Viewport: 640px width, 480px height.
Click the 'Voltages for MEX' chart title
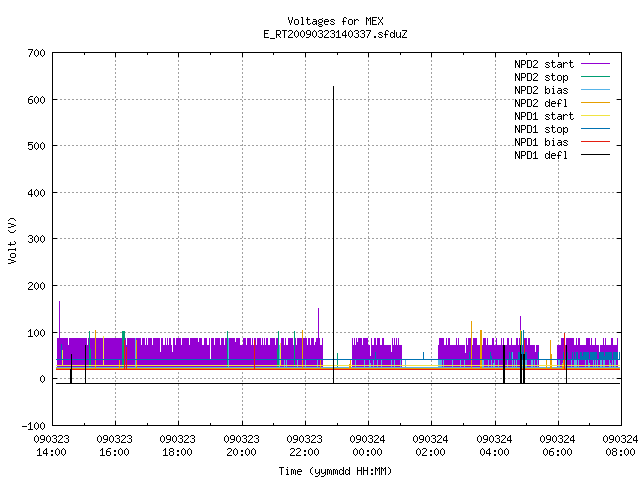click(x=335, y=21)
